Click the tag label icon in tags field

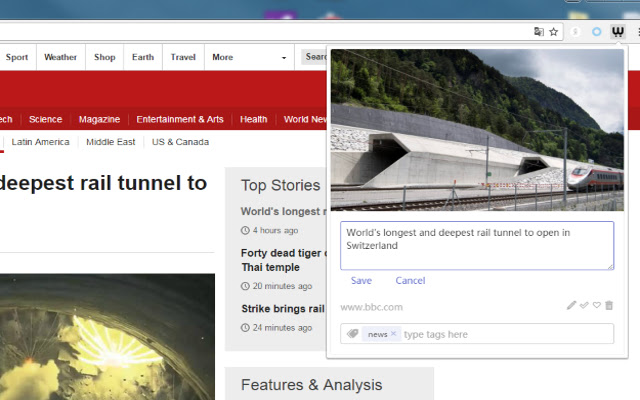point(352,334)
